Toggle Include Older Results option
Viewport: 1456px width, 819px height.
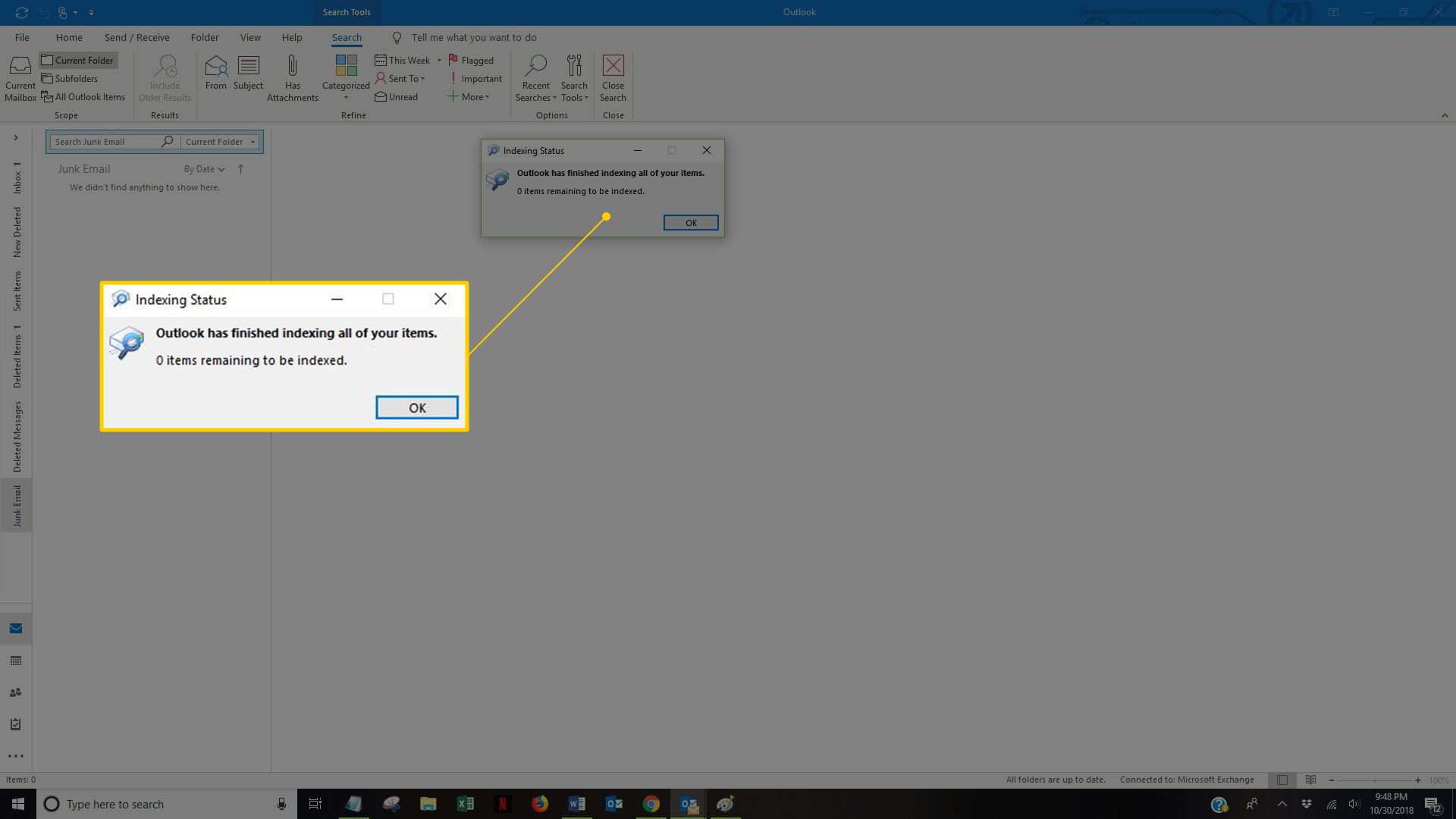163,78
